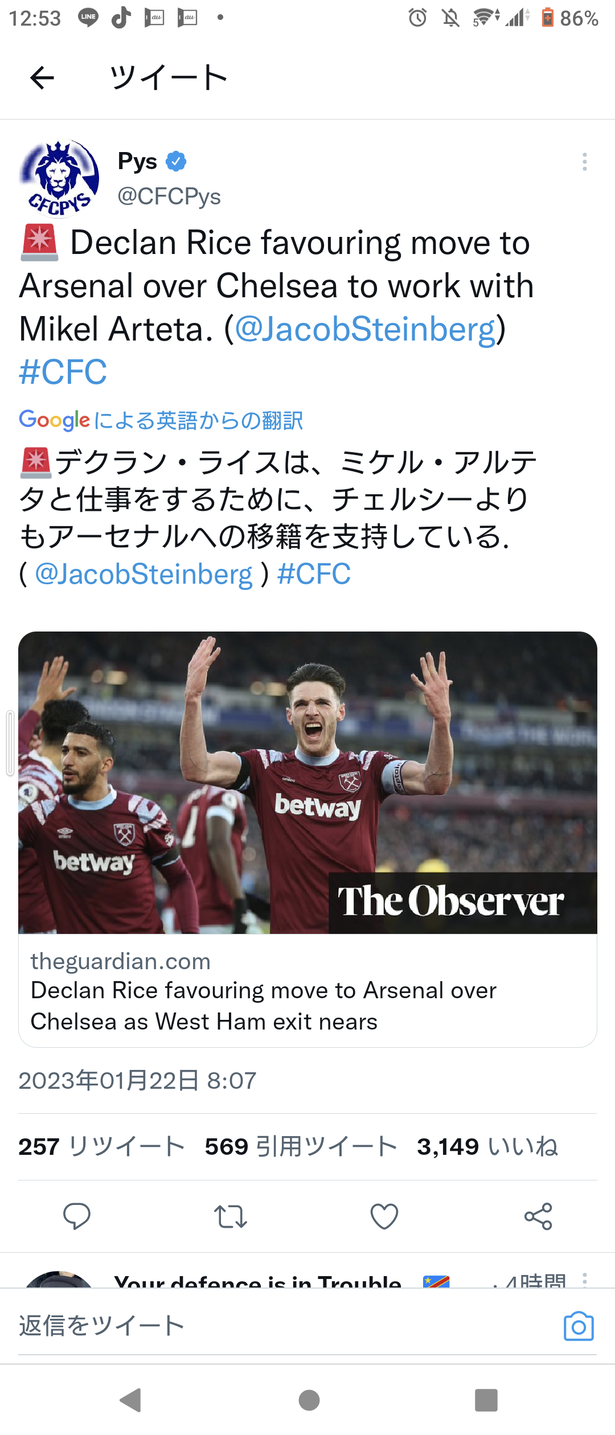615x1435 pixels.
Task: Open the tweet overflow menu dots
Action: [x=584, y=163]
